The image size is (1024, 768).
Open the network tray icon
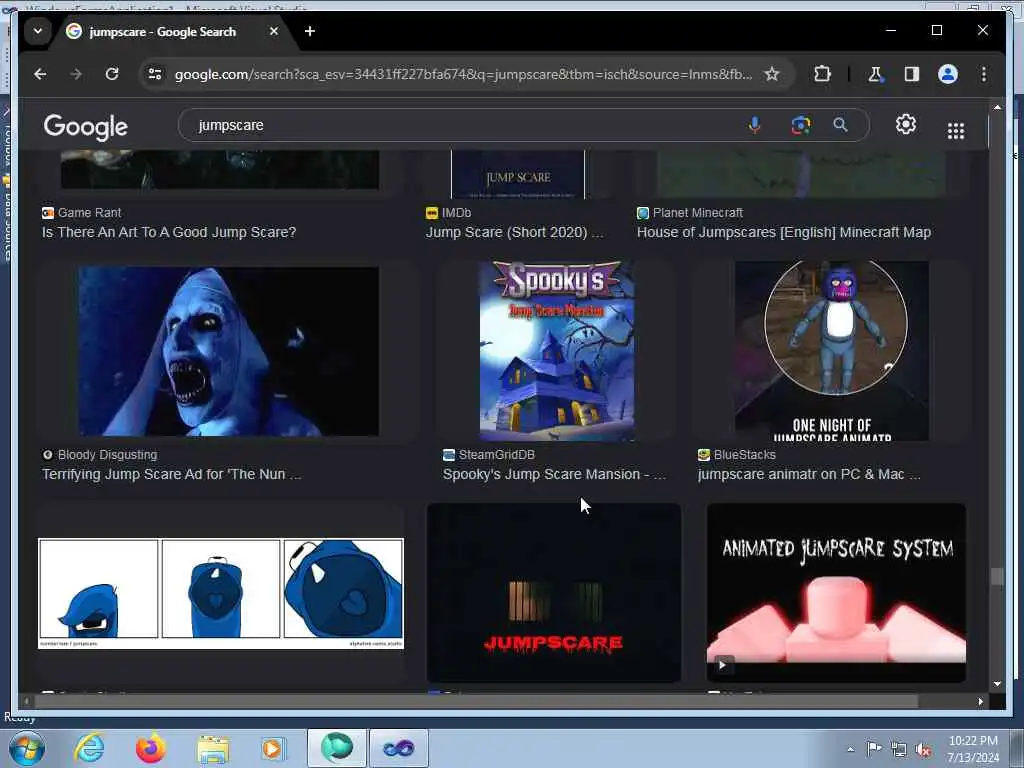899,750
